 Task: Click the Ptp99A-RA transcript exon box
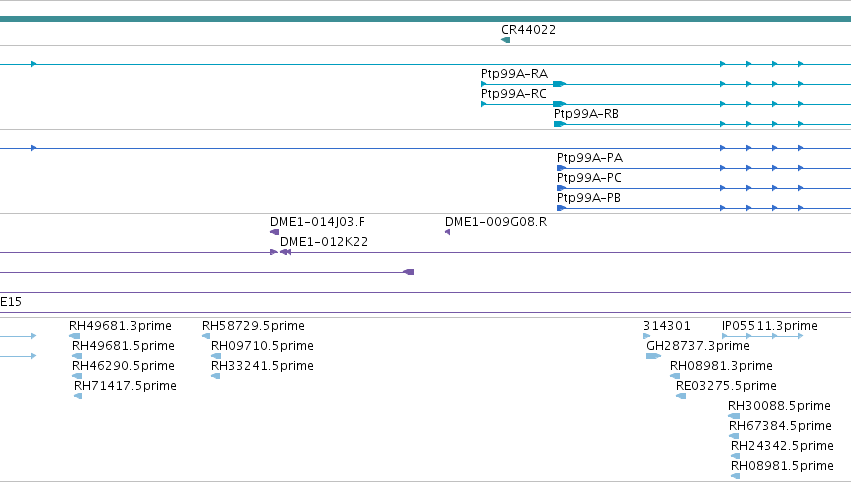click(560, 84)
